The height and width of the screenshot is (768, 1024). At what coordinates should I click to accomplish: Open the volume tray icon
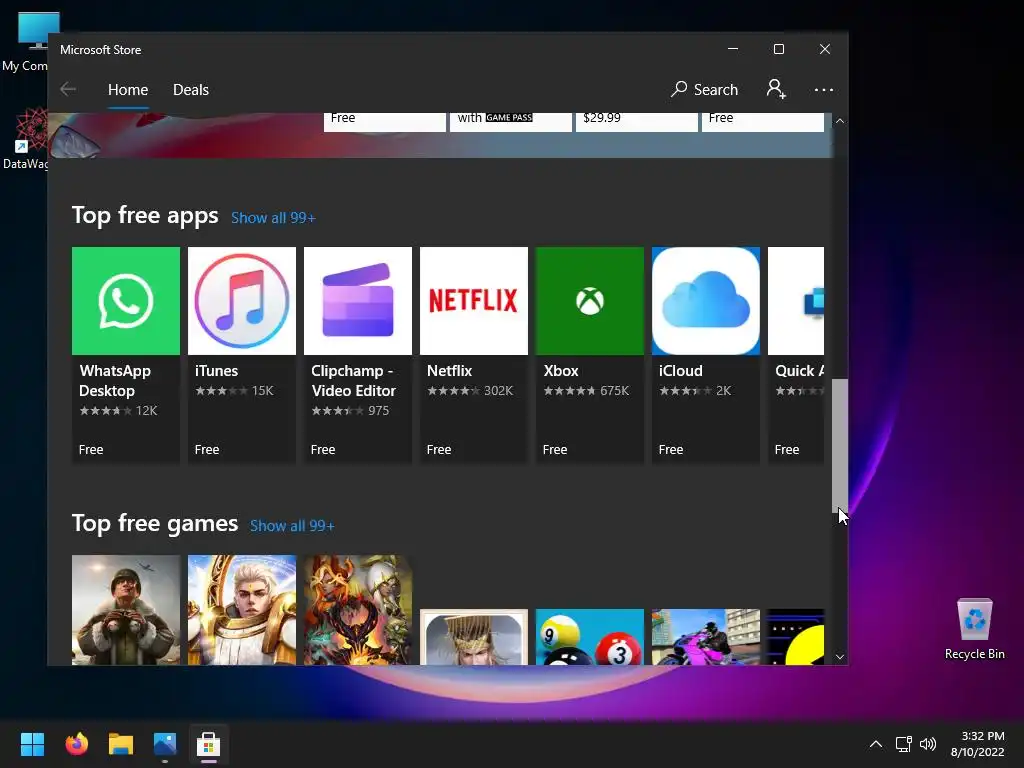point(927,744)
